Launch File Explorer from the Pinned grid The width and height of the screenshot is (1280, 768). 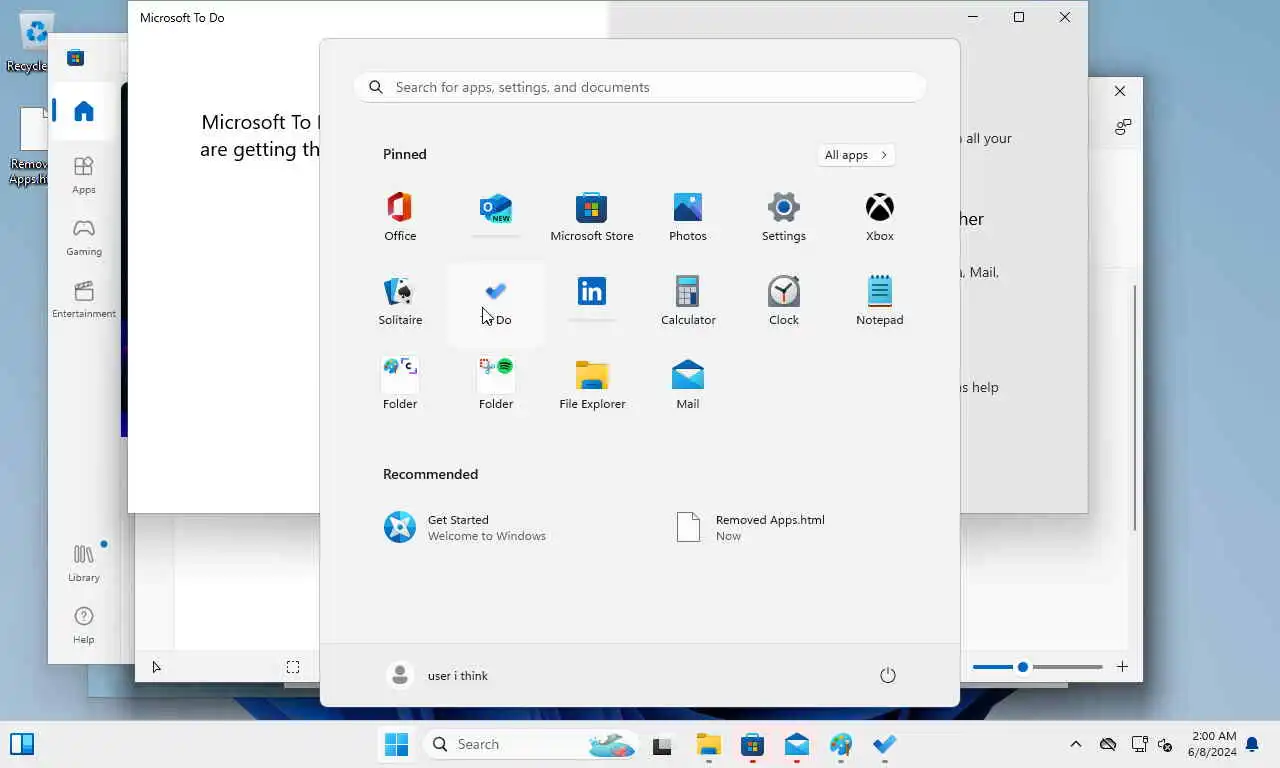tap(592, 385)
